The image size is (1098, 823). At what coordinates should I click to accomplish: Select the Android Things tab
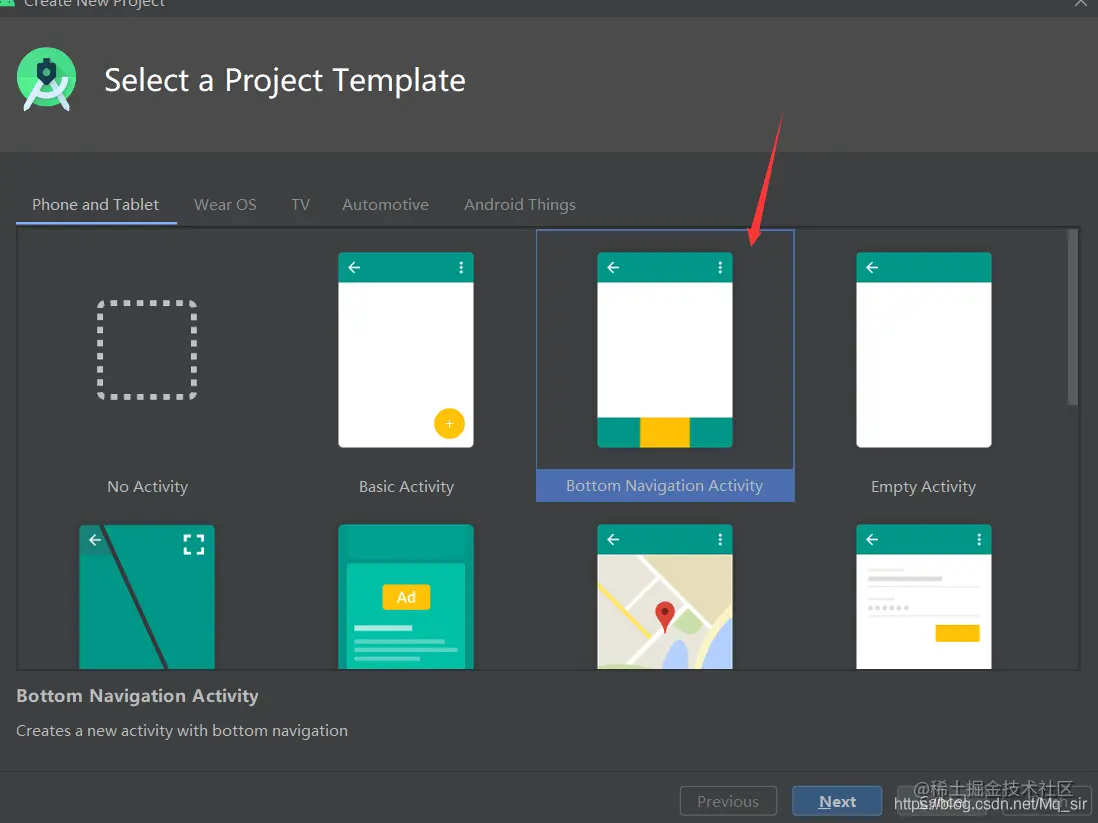coord(520,205)
